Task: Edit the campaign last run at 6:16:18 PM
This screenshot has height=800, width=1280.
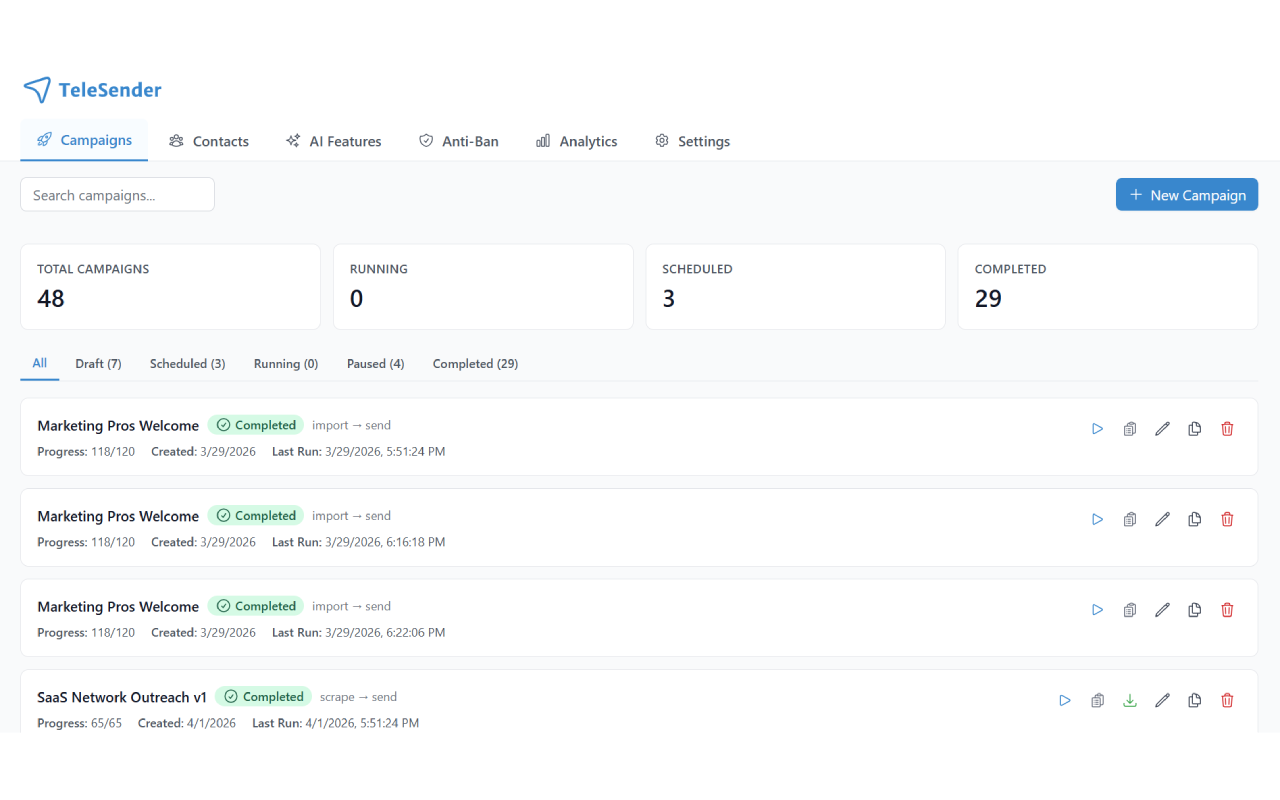Action: pos(1162,520)
